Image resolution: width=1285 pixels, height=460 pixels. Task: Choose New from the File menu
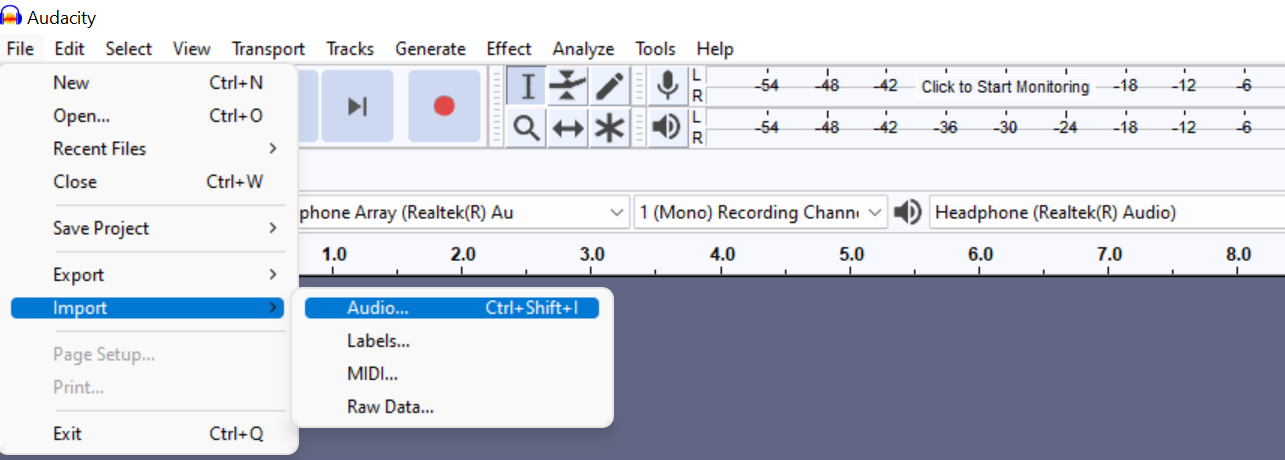[148, 83]
